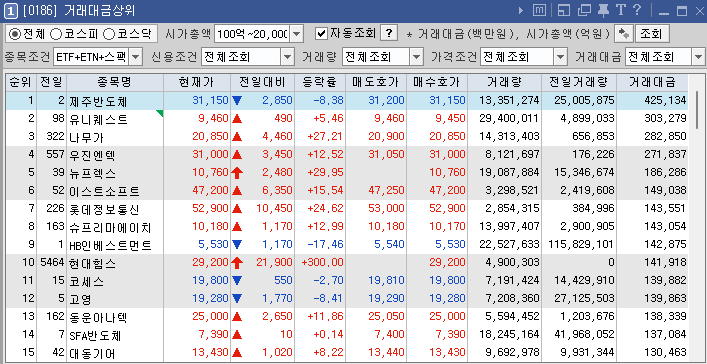
Task: Click the play arrow icon in title bar
Action: [x=521, y=10]
